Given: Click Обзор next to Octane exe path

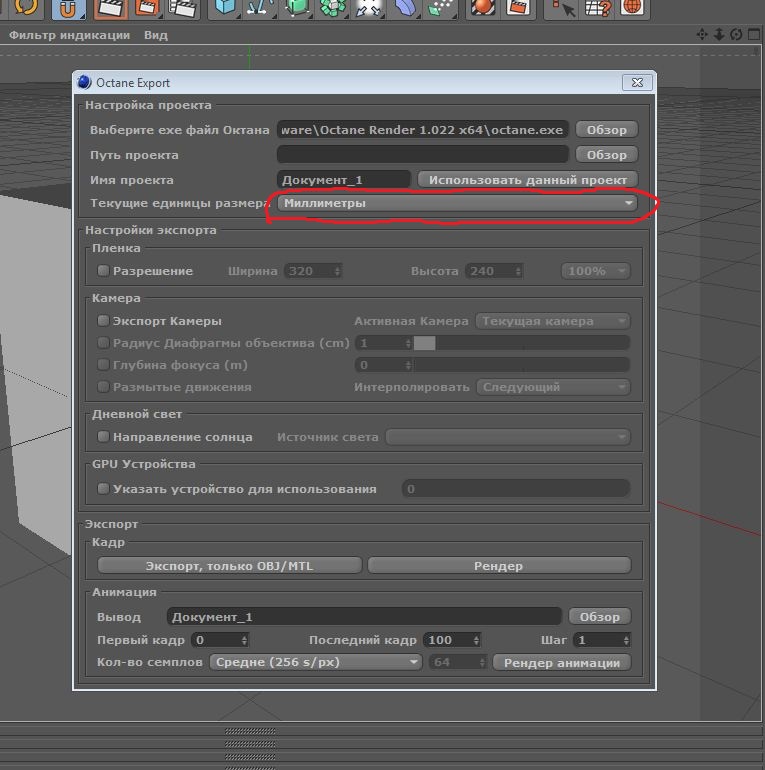Looking at the screenshot, I should (606, 129).
